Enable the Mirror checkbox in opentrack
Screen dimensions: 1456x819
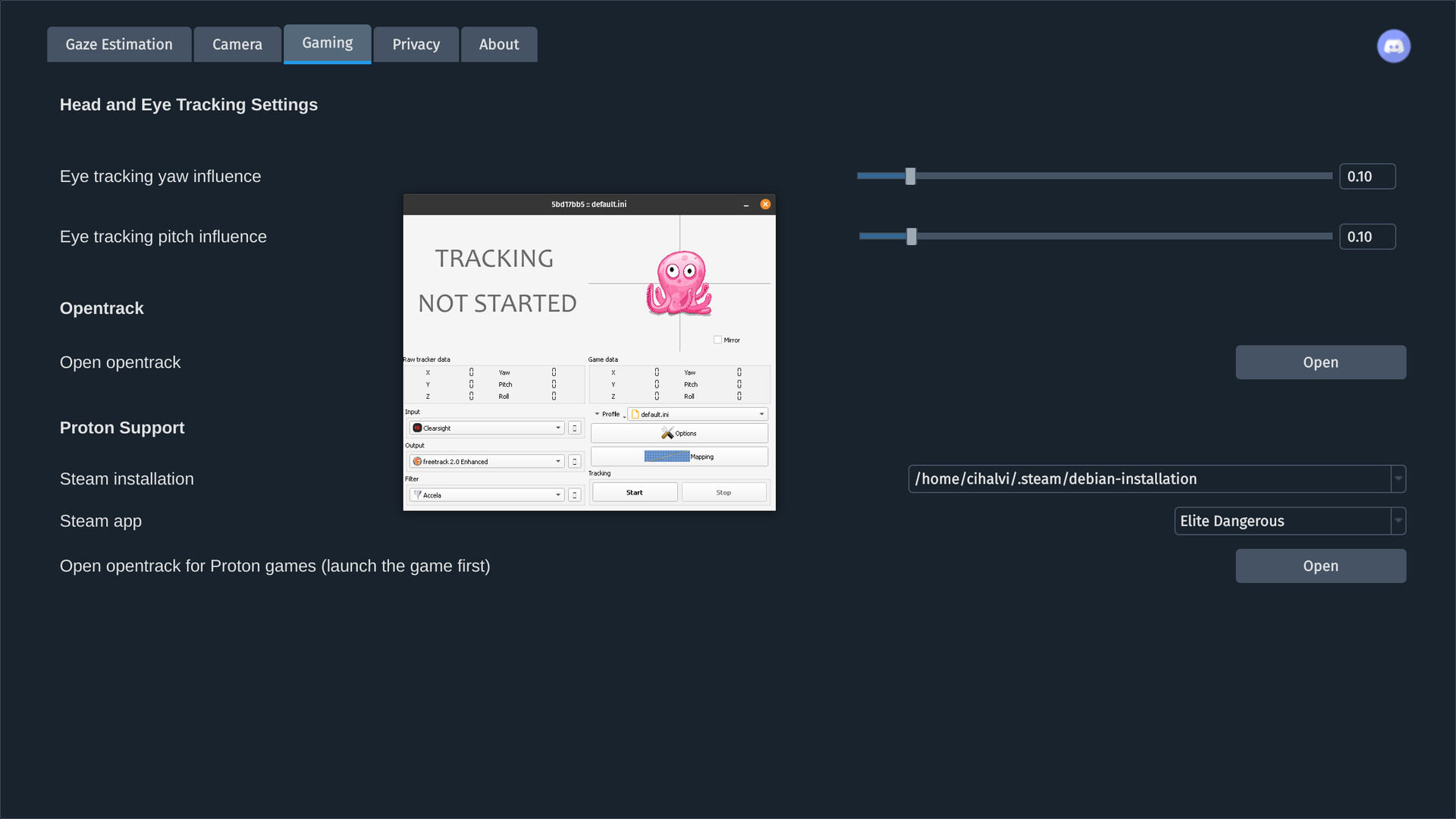pos(717,340)
